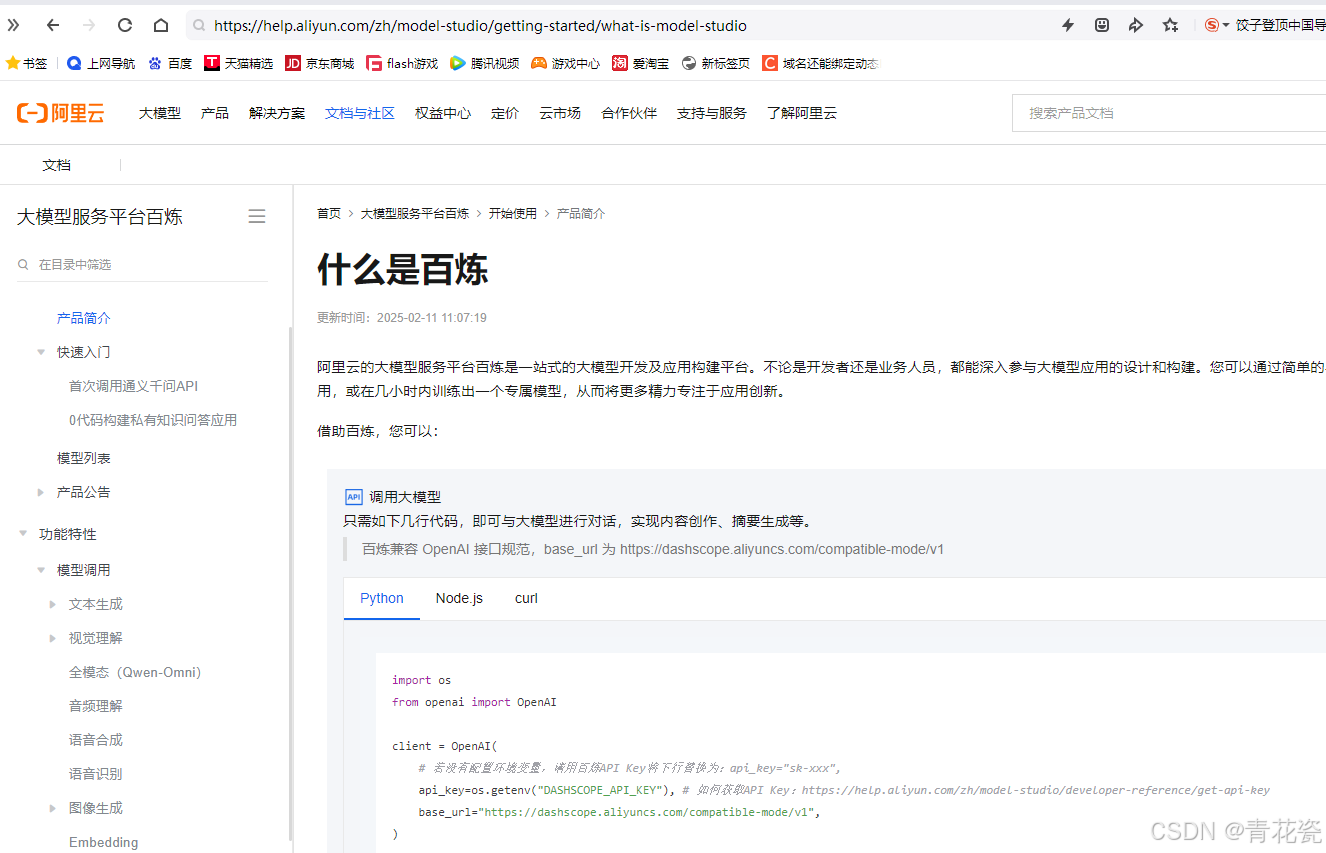
Task: Click the API icon beside 调用大模型
Action: (353, 496)
